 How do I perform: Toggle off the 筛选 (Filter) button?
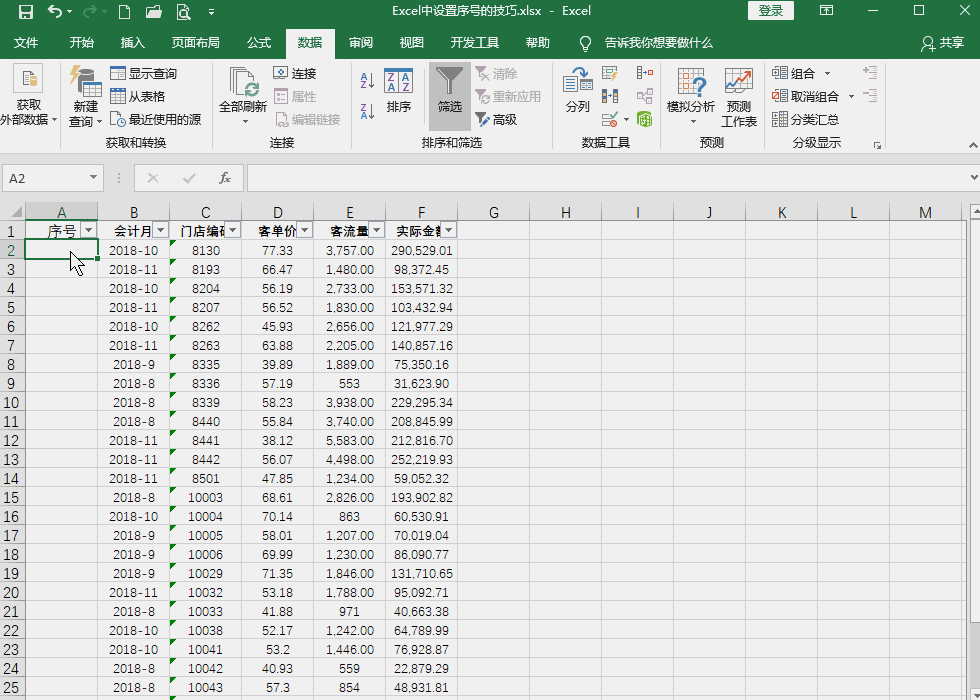coord(449,95)
